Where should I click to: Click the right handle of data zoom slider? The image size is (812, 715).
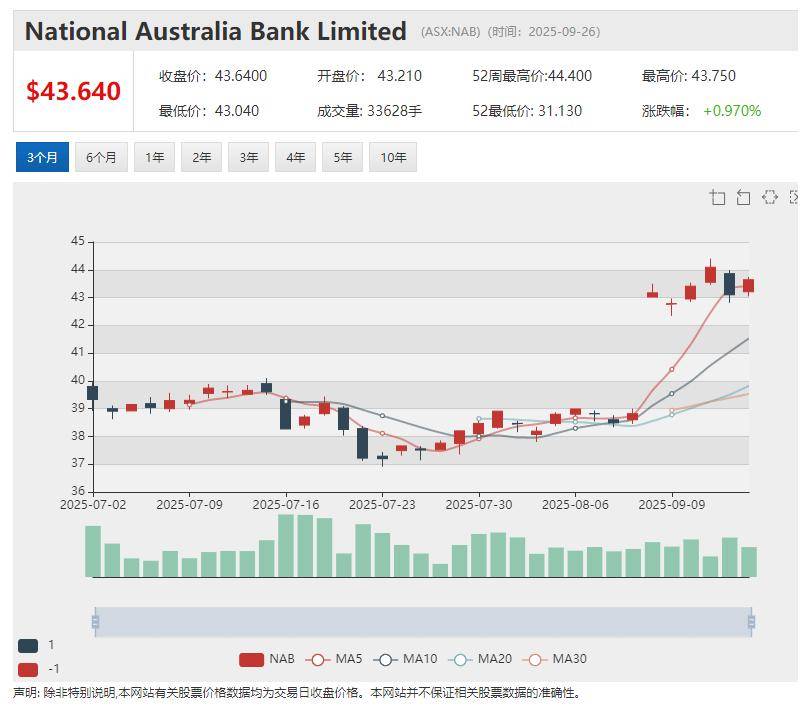coord(750,622)
